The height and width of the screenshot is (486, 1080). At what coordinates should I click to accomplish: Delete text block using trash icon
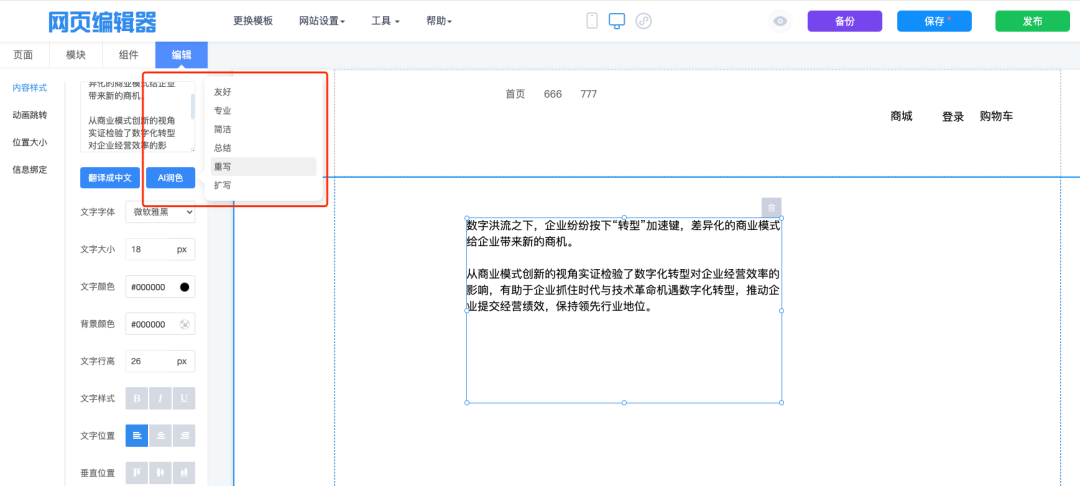click(x=771, y=207)
